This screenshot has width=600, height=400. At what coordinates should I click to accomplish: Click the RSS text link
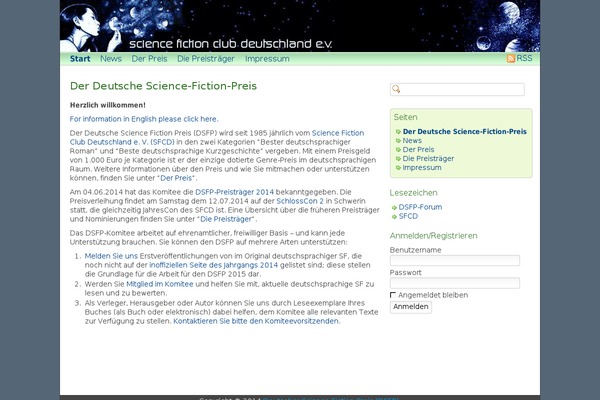point(524,58)
